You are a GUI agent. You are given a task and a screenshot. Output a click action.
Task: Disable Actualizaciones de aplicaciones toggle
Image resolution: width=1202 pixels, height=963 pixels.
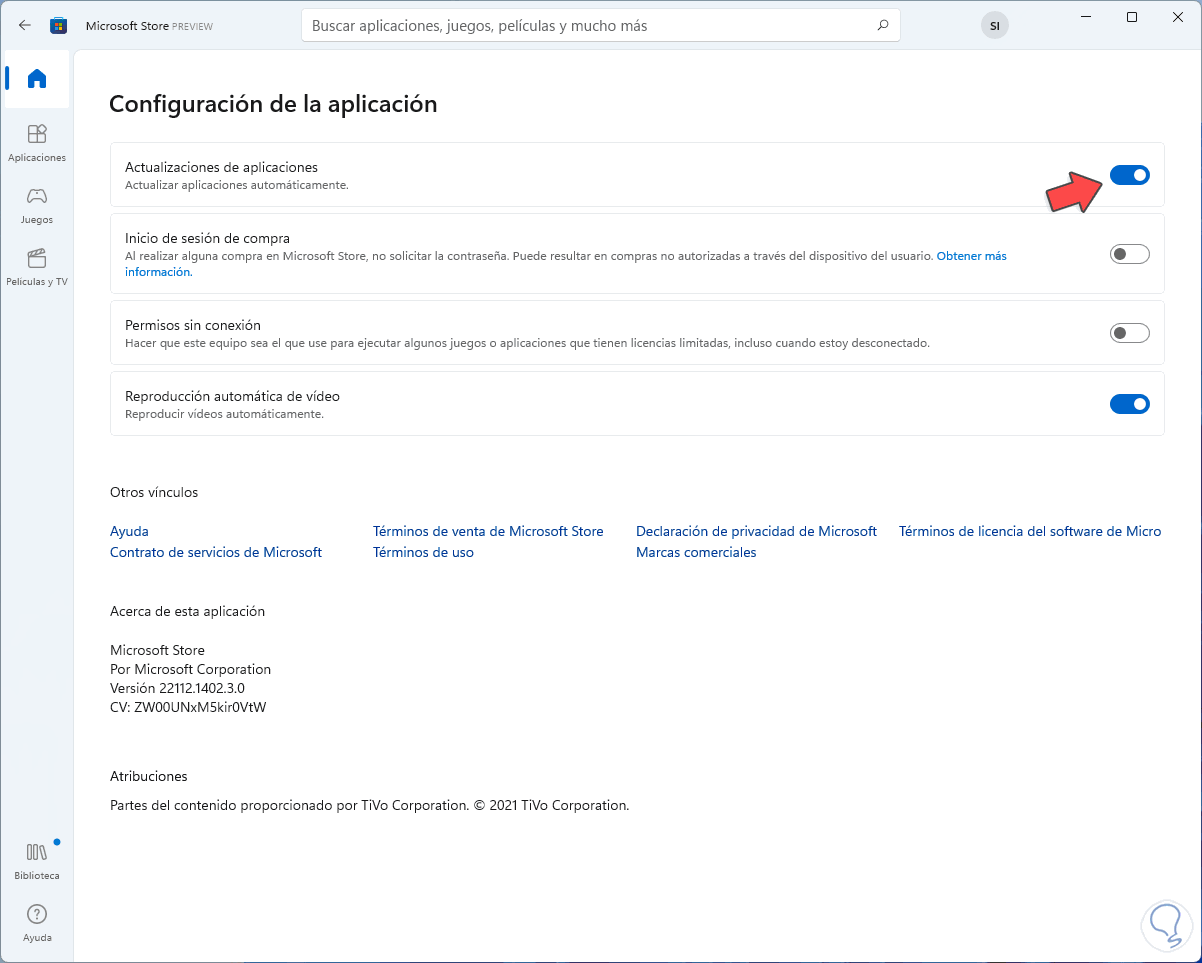(1129, 175)
